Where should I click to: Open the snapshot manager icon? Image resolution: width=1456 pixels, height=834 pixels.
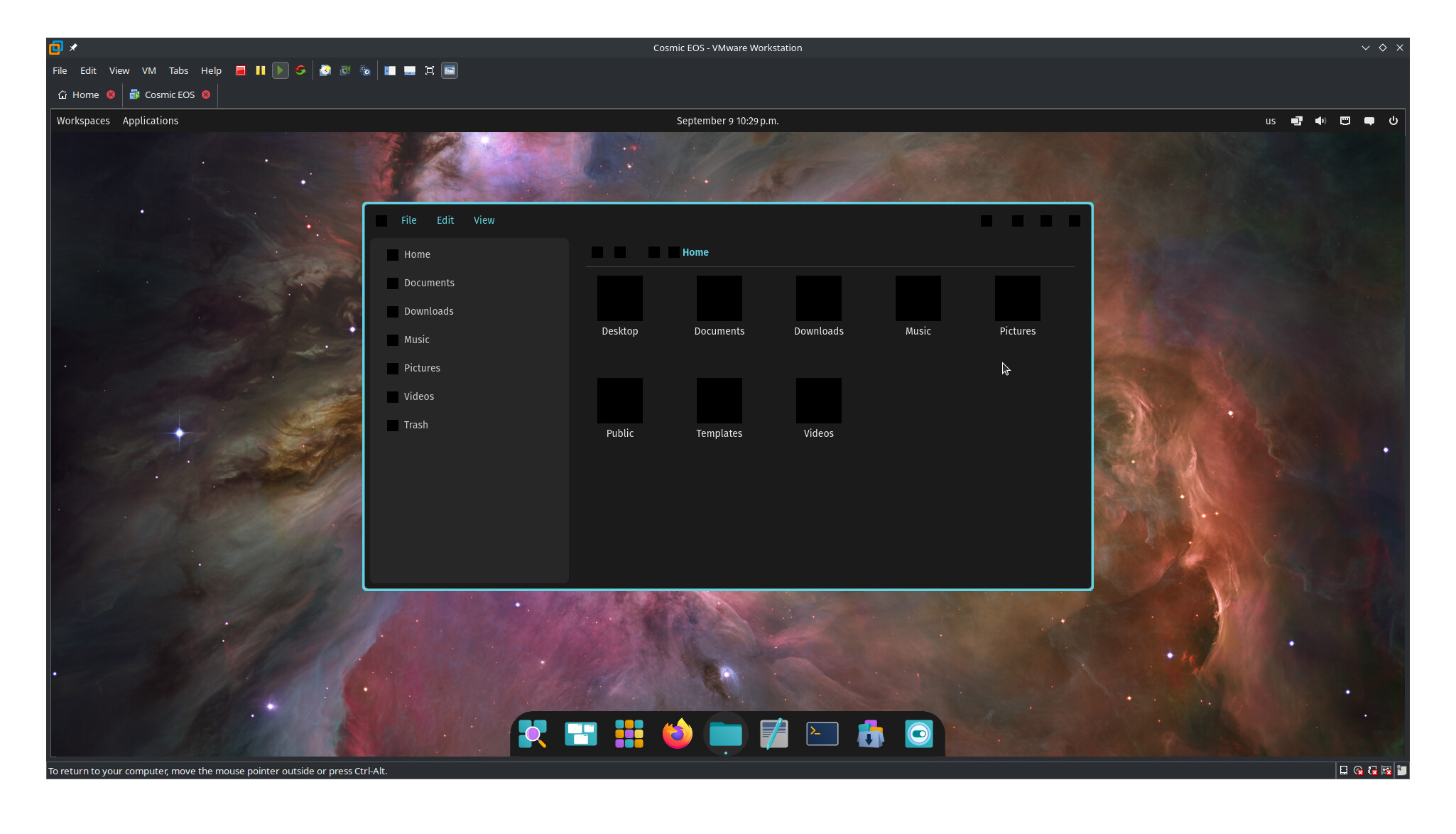point(365,70)
